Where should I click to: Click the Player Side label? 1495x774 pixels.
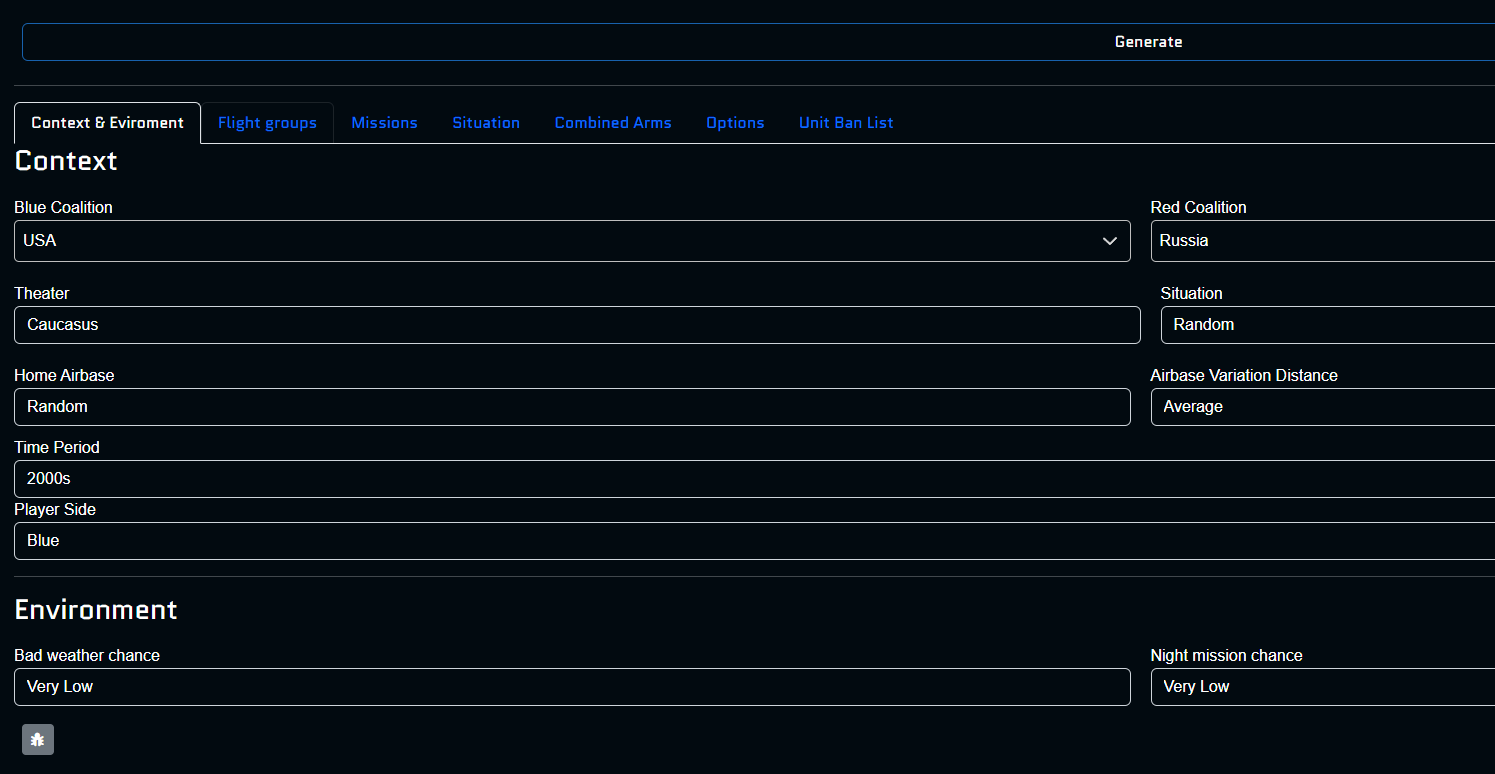[x=55, y=510]
